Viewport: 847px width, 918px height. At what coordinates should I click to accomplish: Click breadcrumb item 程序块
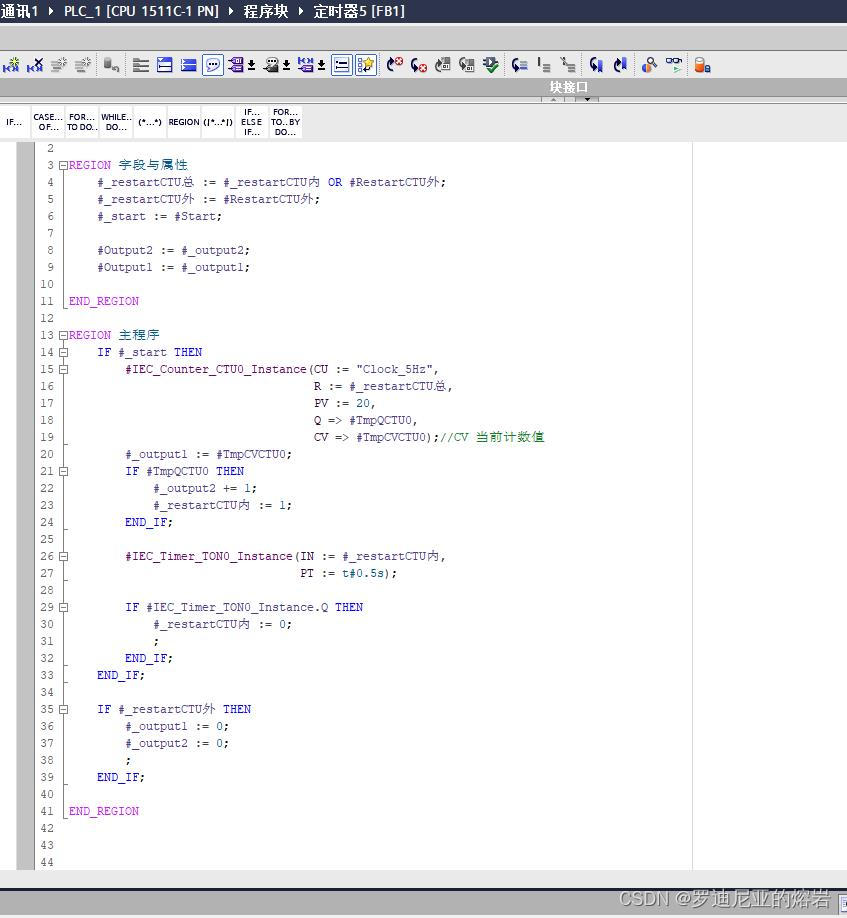point(266,11)
